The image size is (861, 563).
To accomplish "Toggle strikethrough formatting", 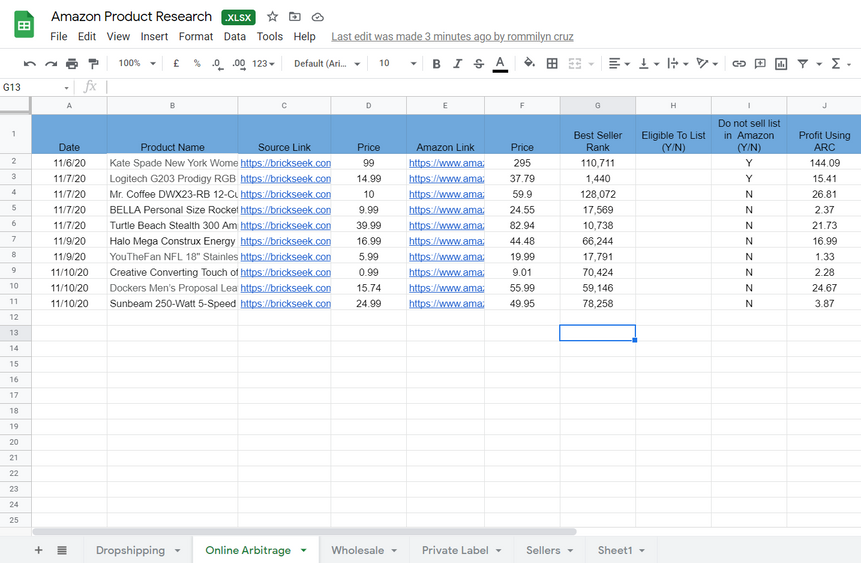I will pyautogui.click(x=479, y=64).
